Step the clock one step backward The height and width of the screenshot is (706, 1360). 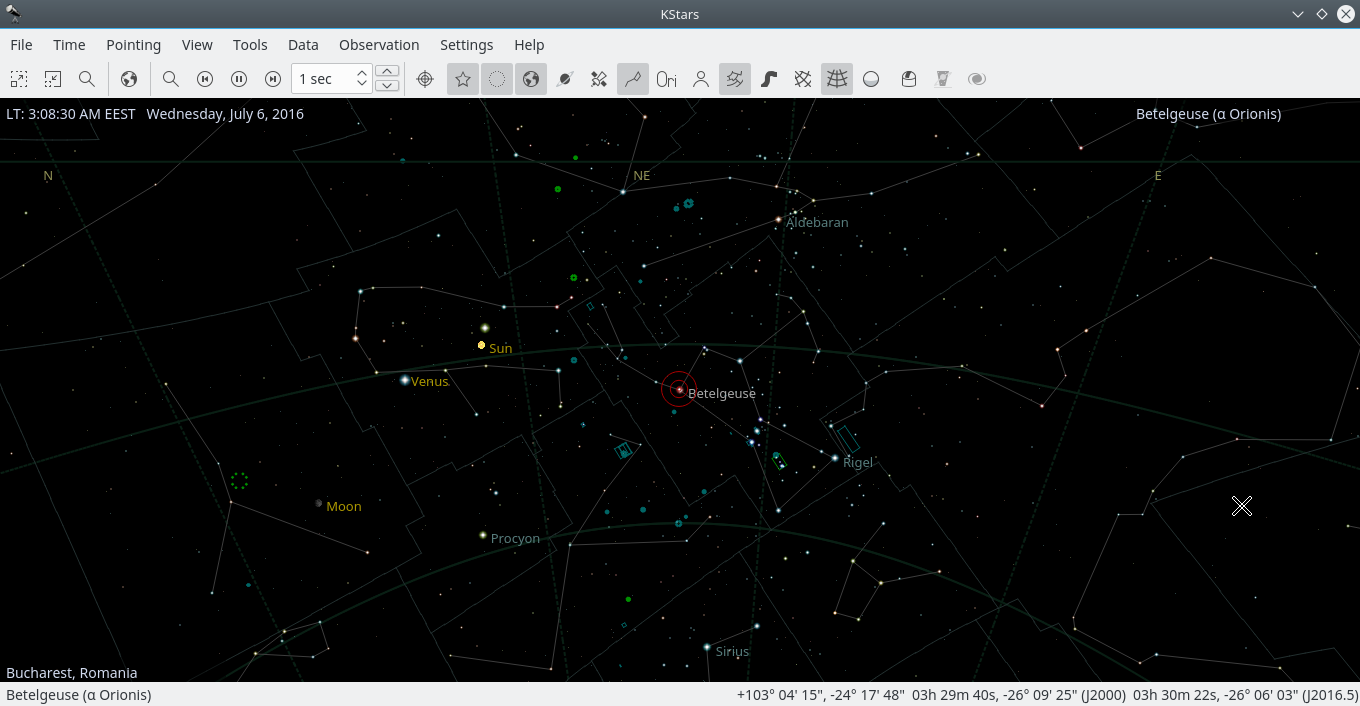[x=205, y=79]
